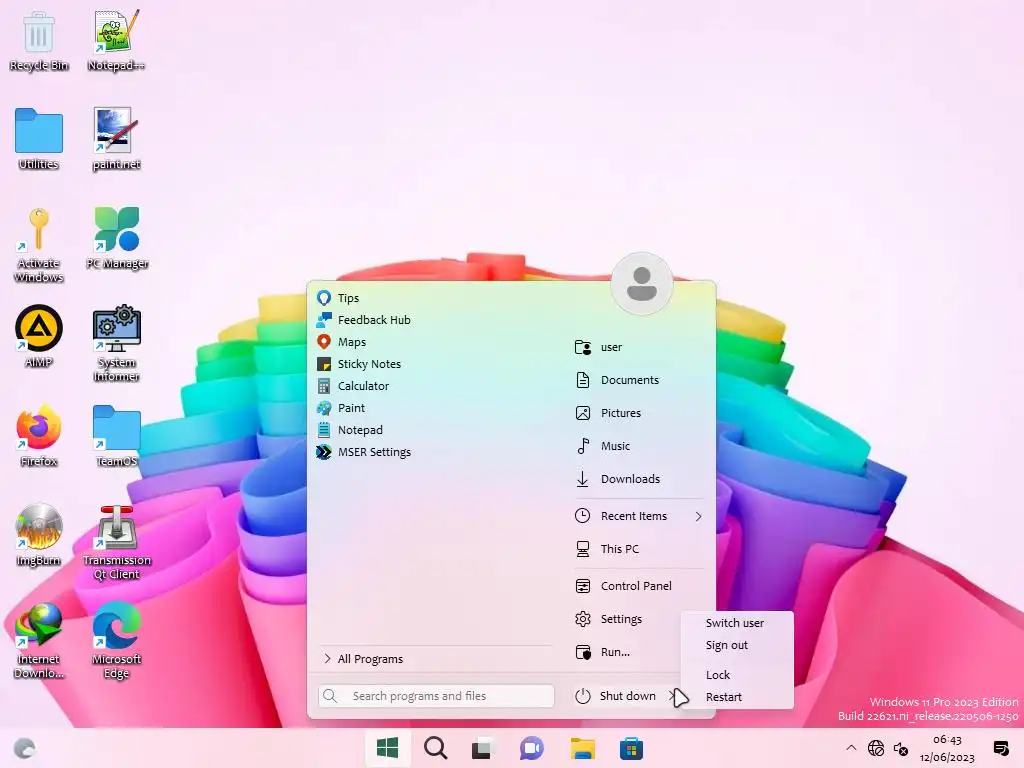Image resolution: width=1024 pixels, height=768 pixels.
Task: Click the muted volume tray icon
Action: click(x=901, y=748)
